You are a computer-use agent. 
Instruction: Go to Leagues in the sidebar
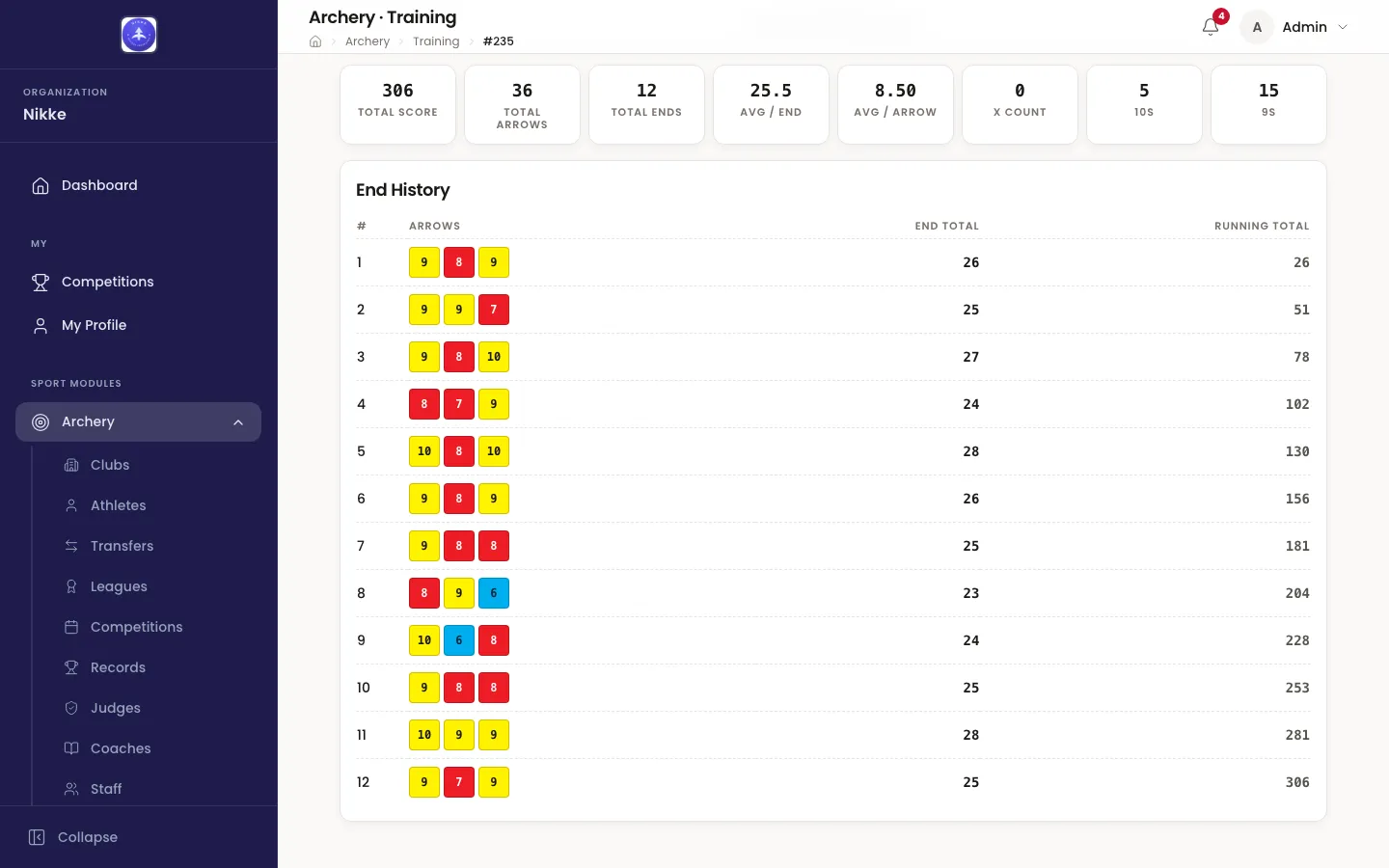147,586
